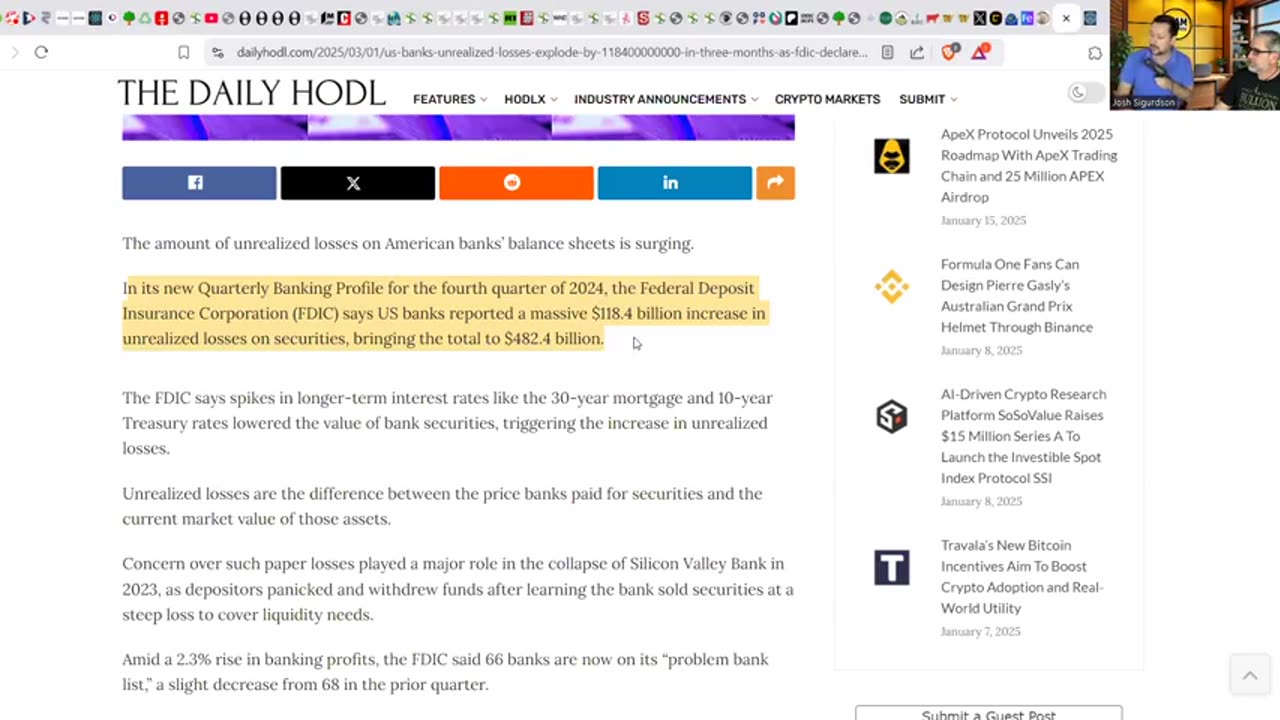1280x720 pixels.
Task: Click the paragraph about Silicon Valley Bank collapse
Action: tap(458, 589)
